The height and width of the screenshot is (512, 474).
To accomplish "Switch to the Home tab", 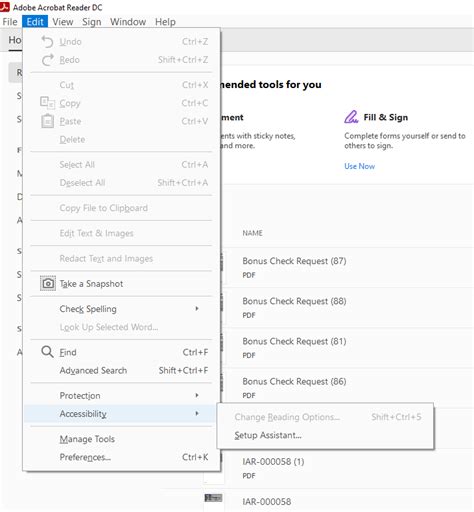I will (15, 40).
